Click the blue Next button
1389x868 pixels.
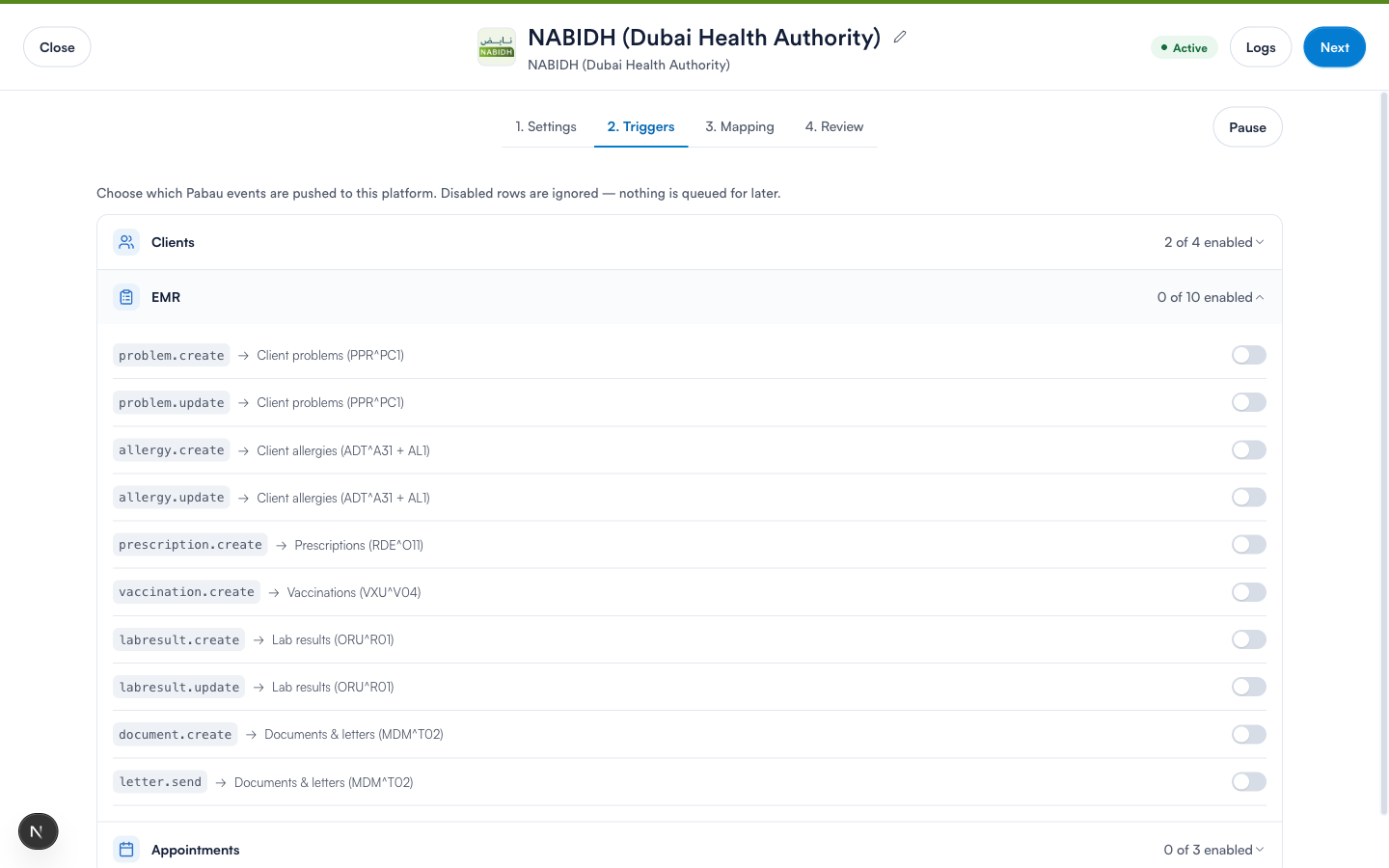point(1335,47)
